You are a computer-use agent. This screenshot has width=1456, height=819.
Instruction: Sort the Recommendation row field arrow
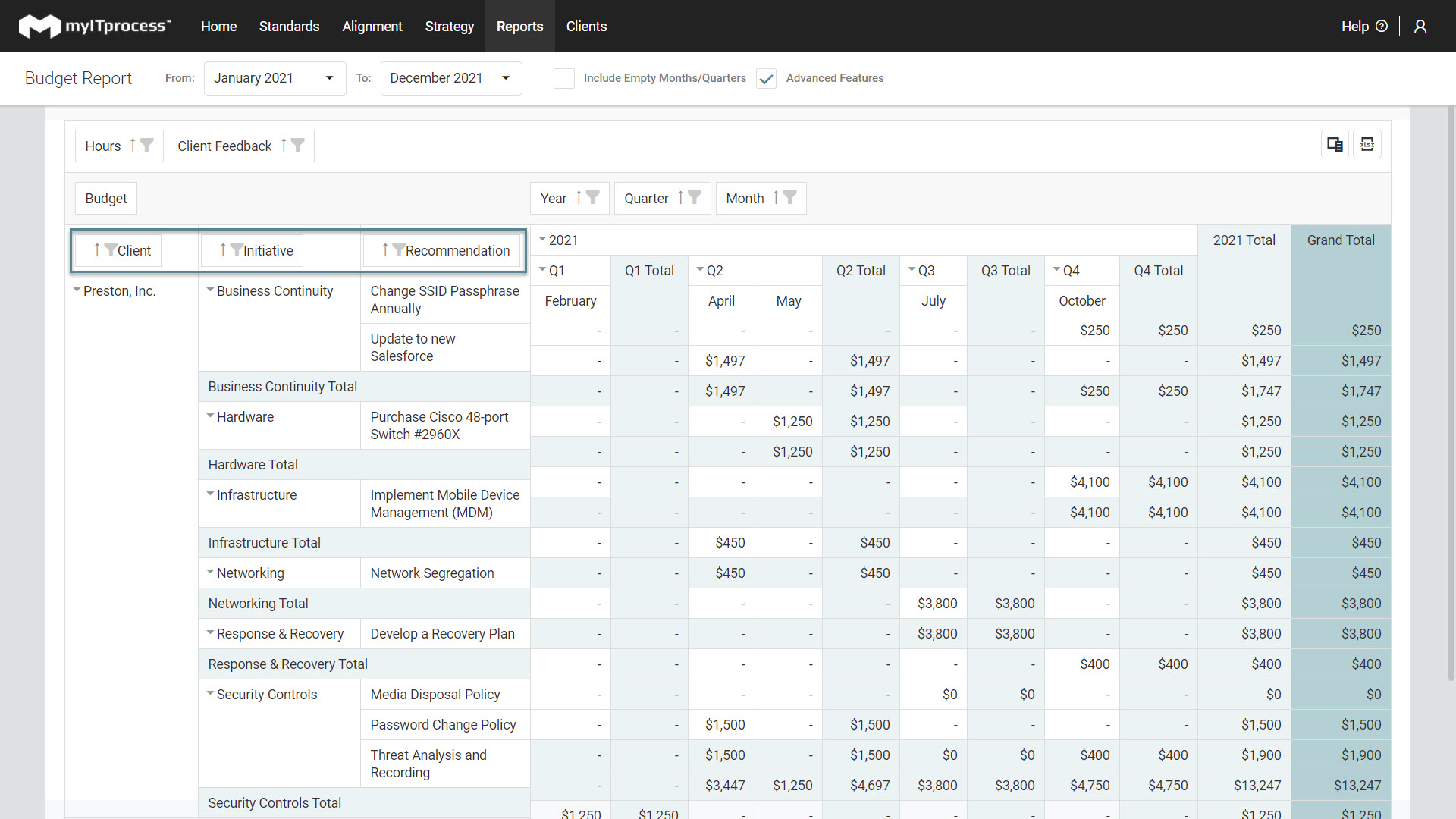coord(385,249)
